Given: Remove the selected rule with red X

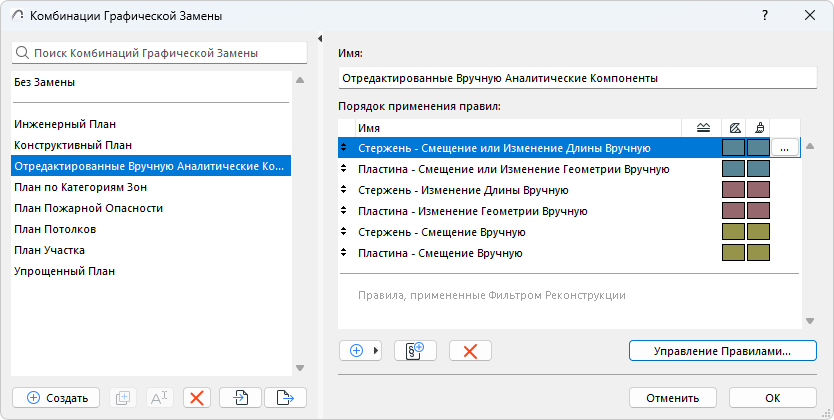Looking at the screenshot, I should pyautogui.click(x=470, y=350).
